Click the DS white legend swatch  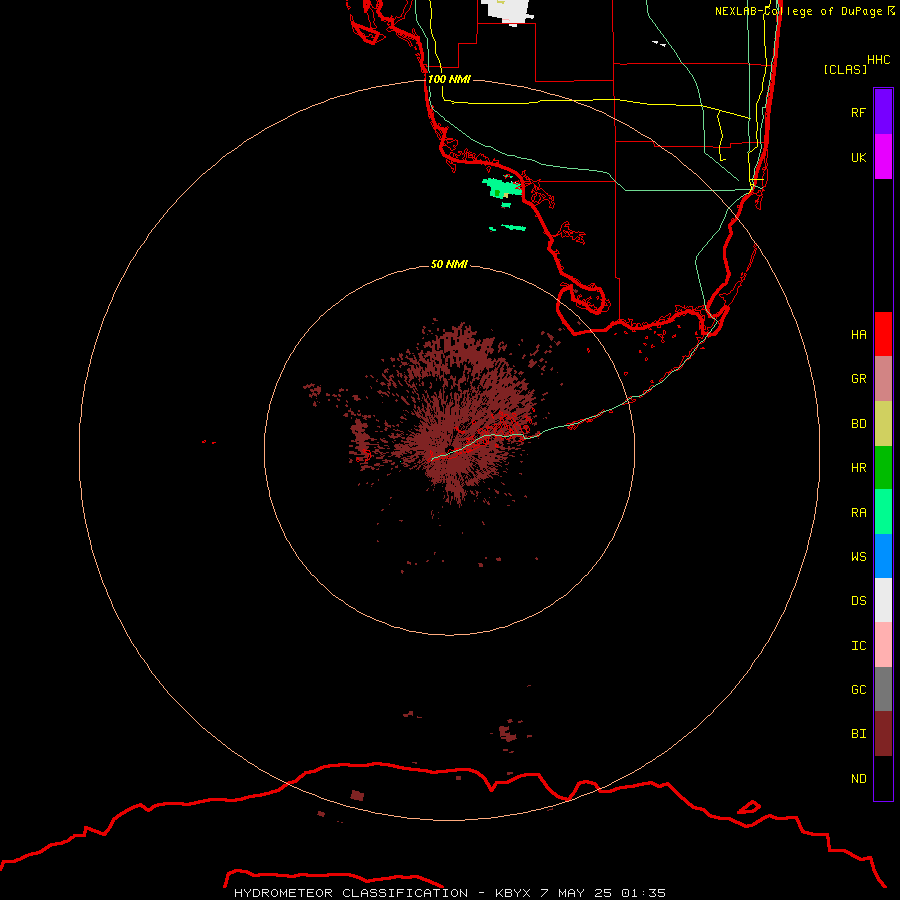(883, 600)
